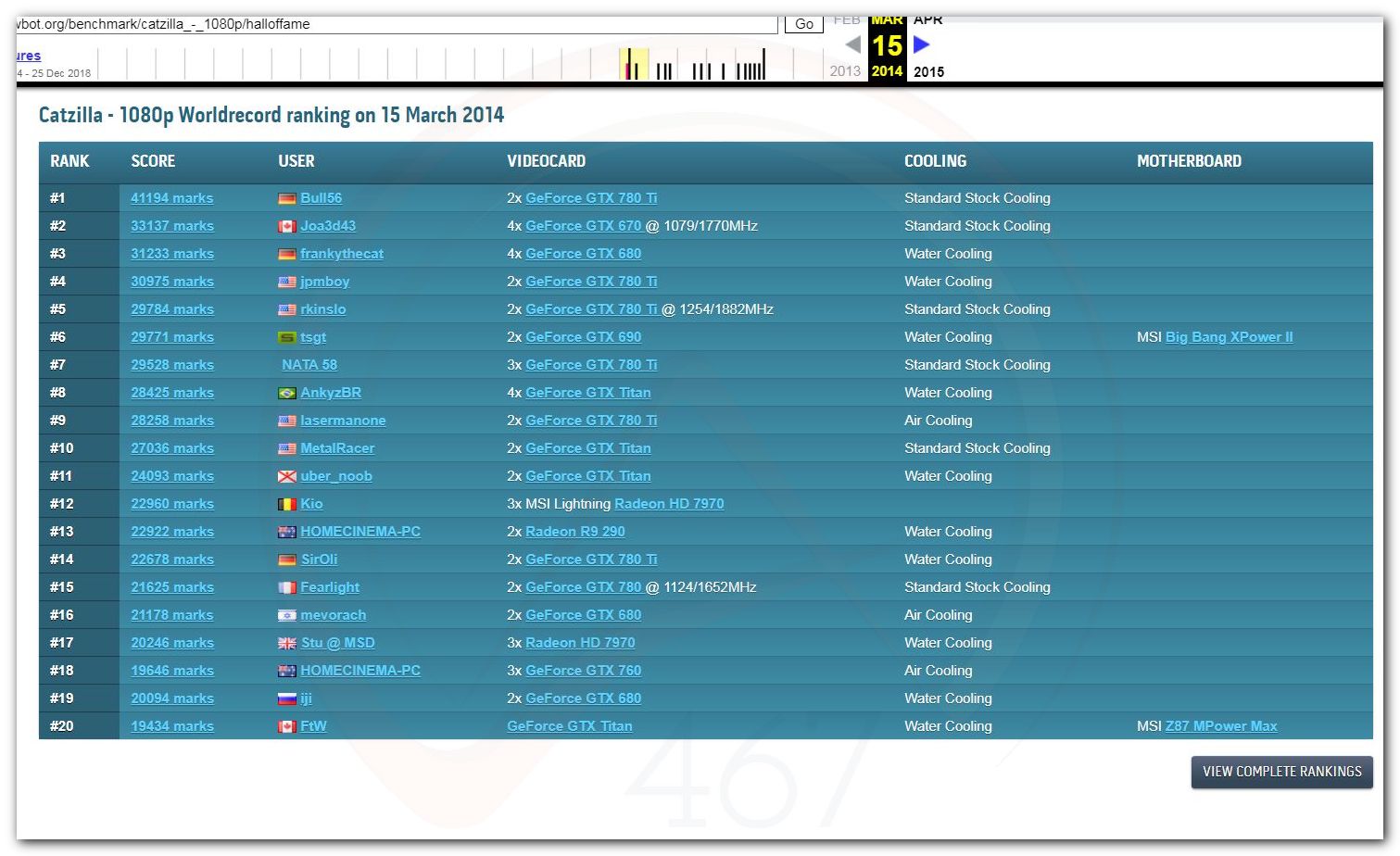Open the MetalRacer user link

pos(337,448)
